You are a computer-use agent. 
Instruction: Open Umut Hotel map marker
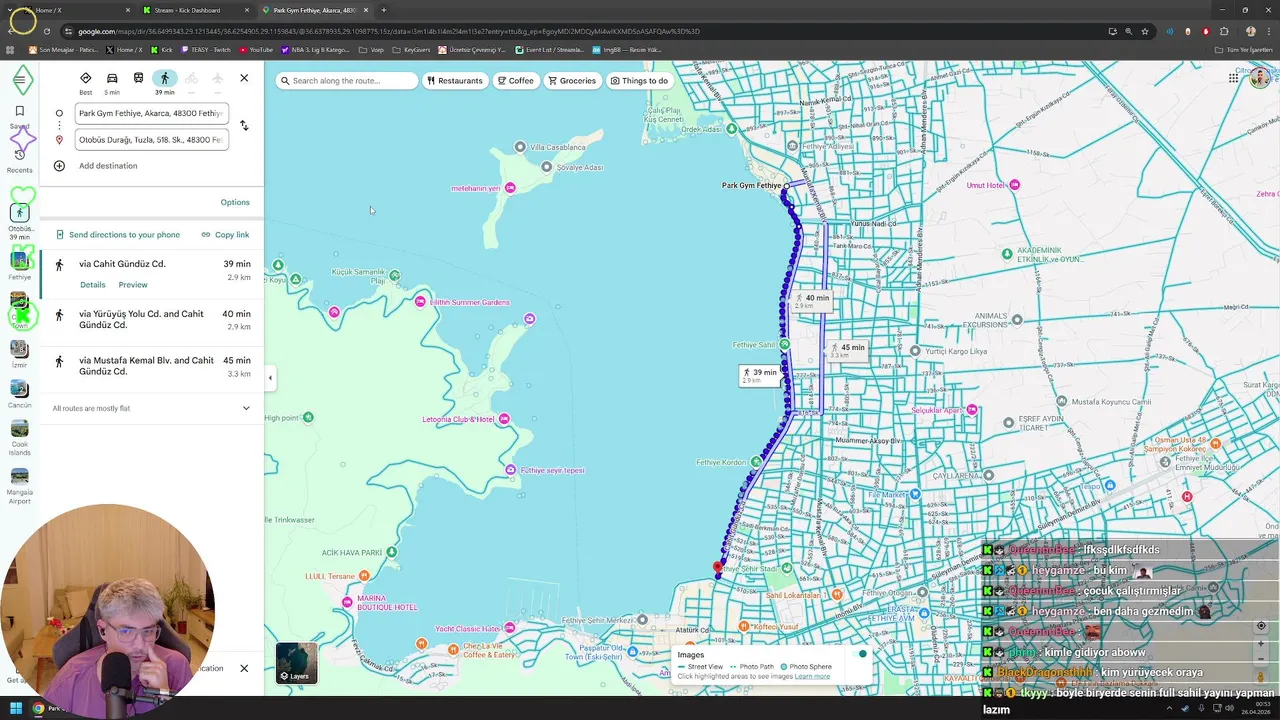(x=1015, y=185)
